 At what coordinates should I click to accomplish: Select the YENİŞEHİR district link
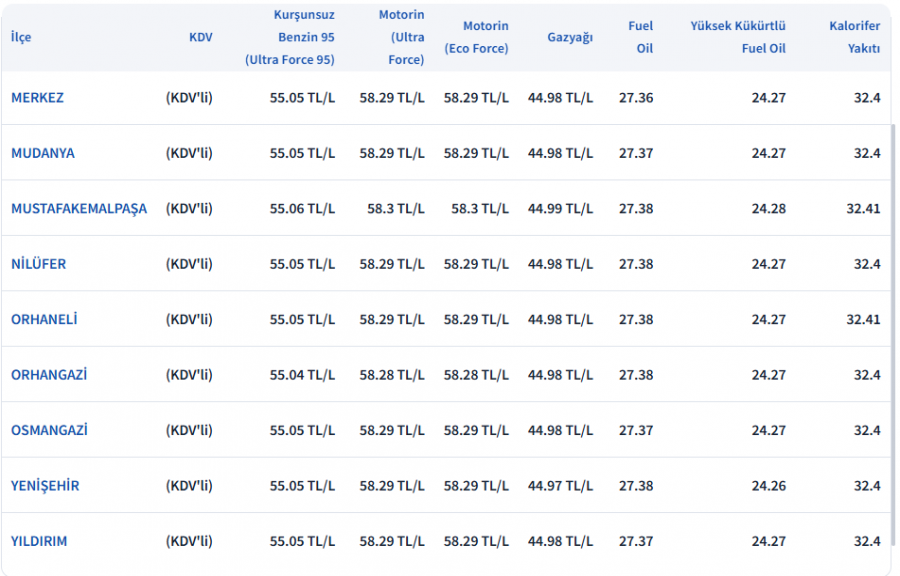coord(45,486)
